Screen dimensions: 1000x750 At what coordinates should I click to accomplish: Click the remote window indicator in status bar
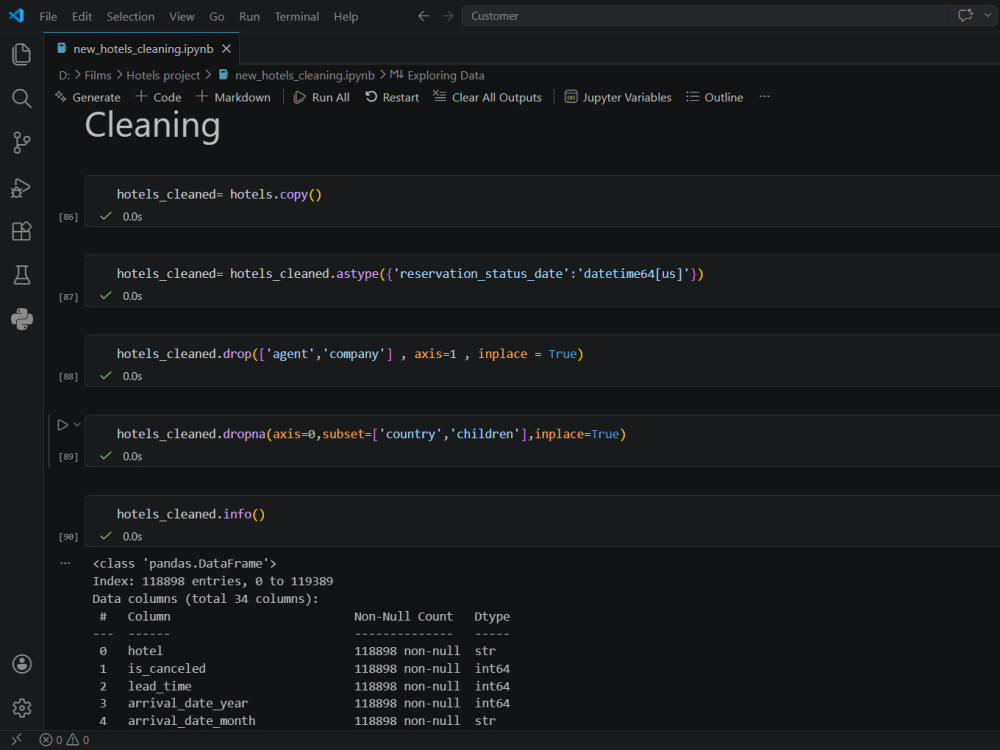click(17, 740)
